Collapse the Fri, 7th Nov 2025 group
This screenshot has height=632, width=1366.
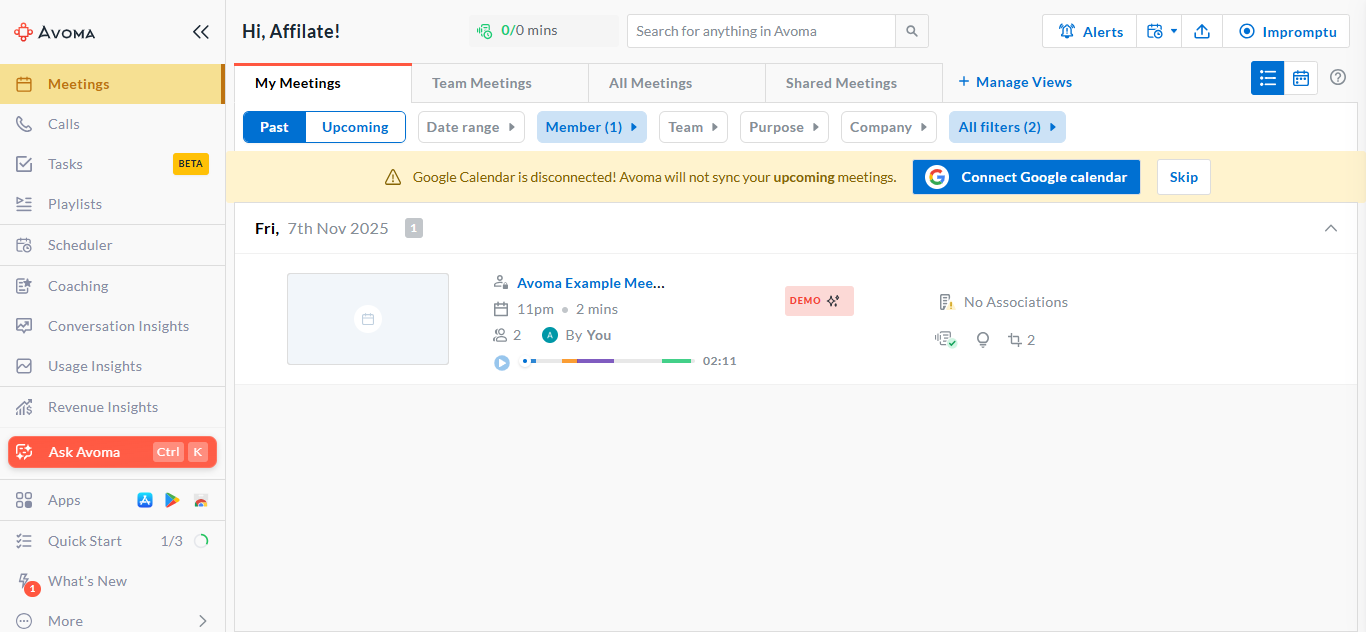pyautogui.click(x=1330, y=228)
